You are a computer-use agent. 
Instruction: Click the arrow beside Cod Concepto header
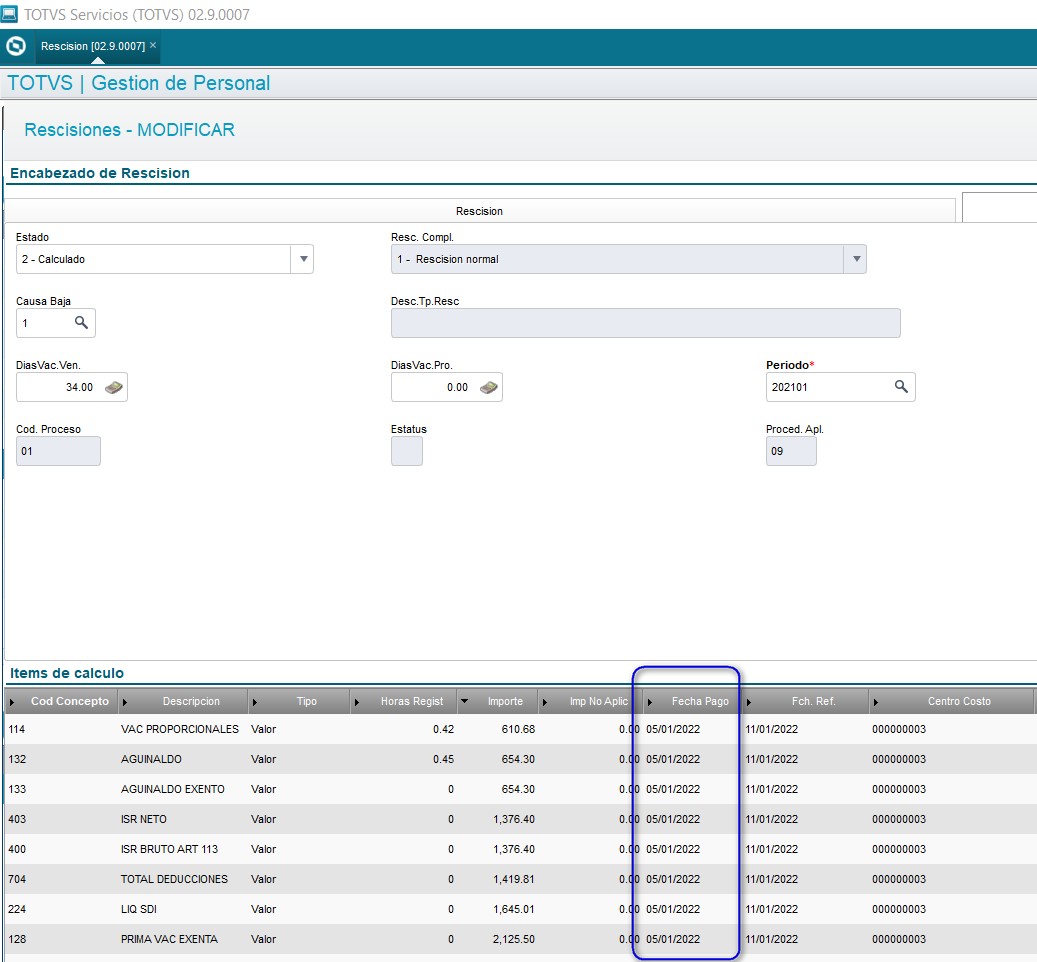tap(11, 701)
